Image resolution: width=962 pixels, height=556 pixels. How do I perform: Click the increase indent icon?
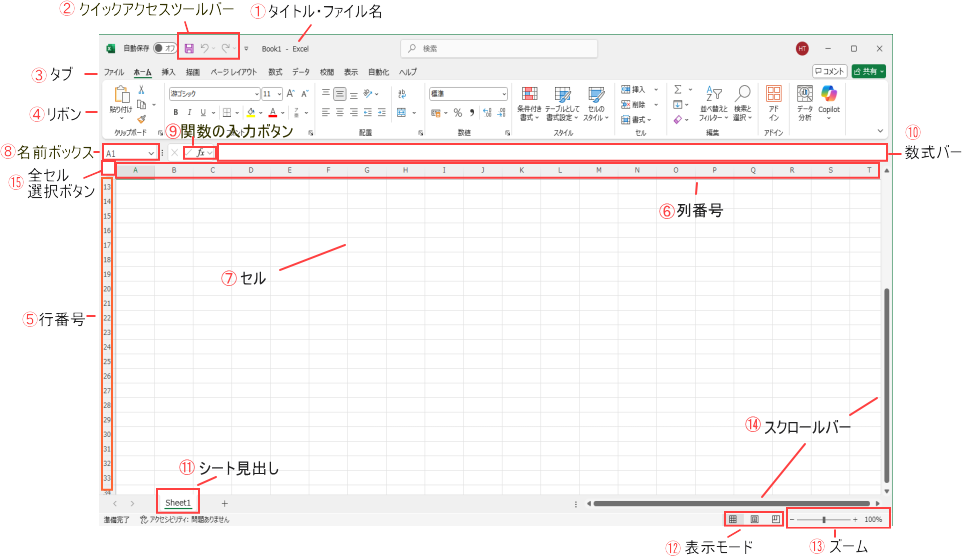click(382, 112)
